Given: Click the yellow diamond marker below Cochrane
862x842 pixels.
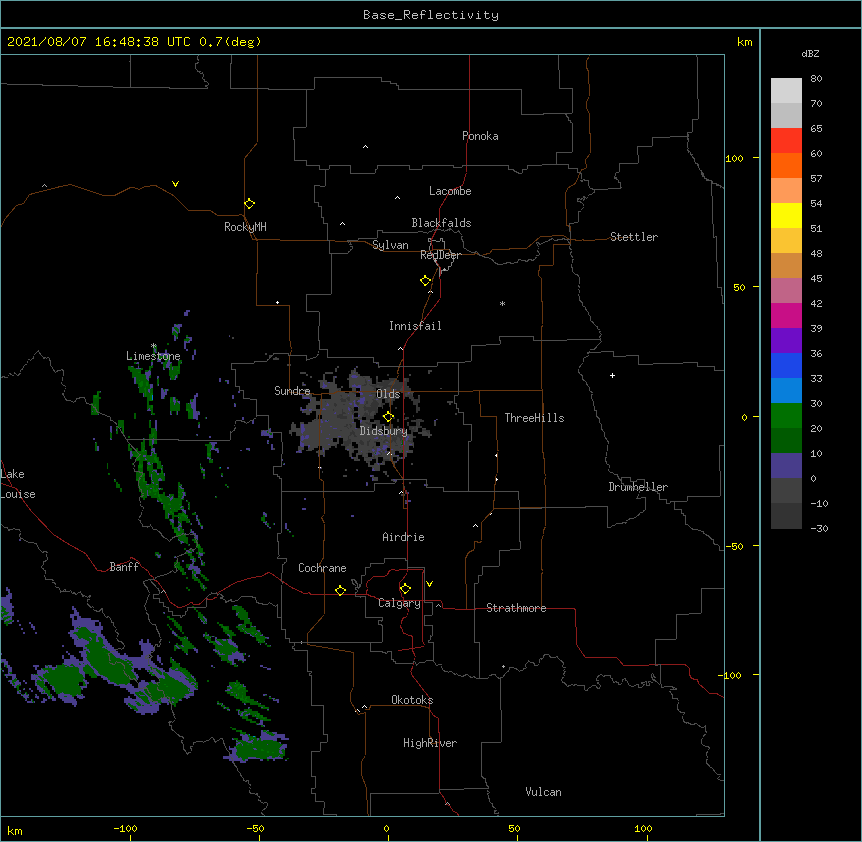Looking at the screenshot, I should [340, 590].
